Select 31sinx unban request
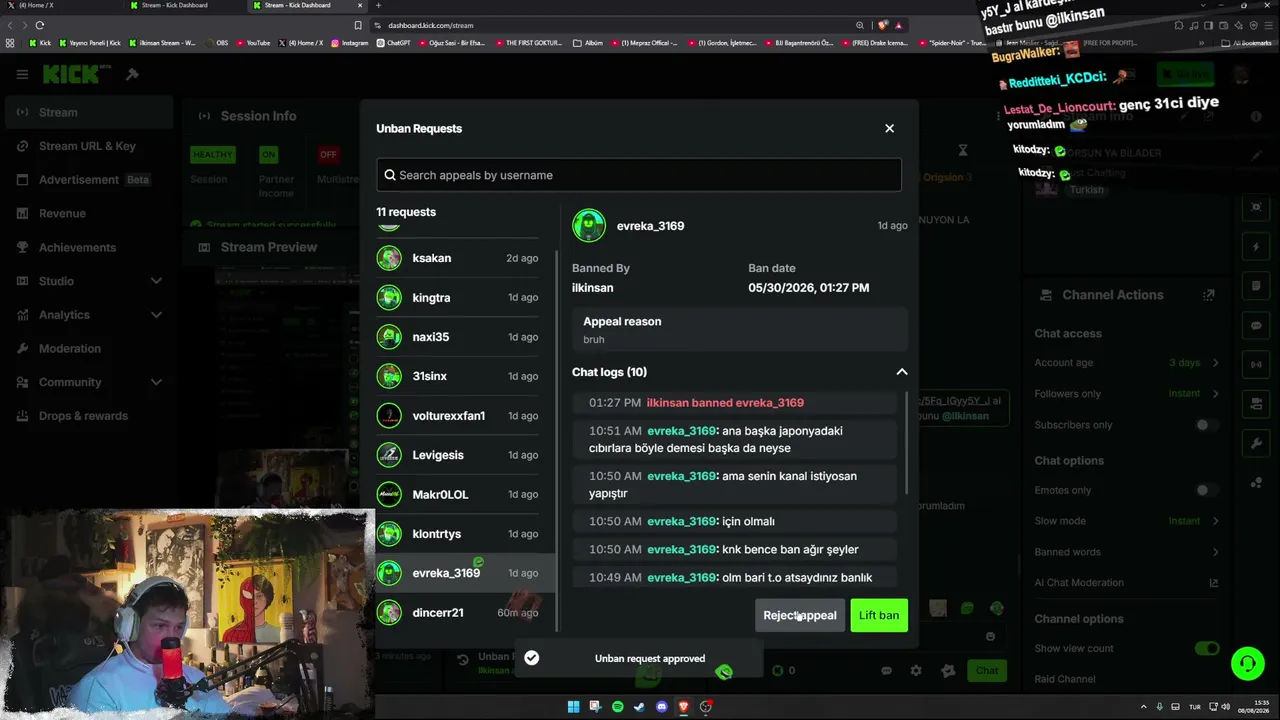The image size is (1280, 720). [460, 376]
